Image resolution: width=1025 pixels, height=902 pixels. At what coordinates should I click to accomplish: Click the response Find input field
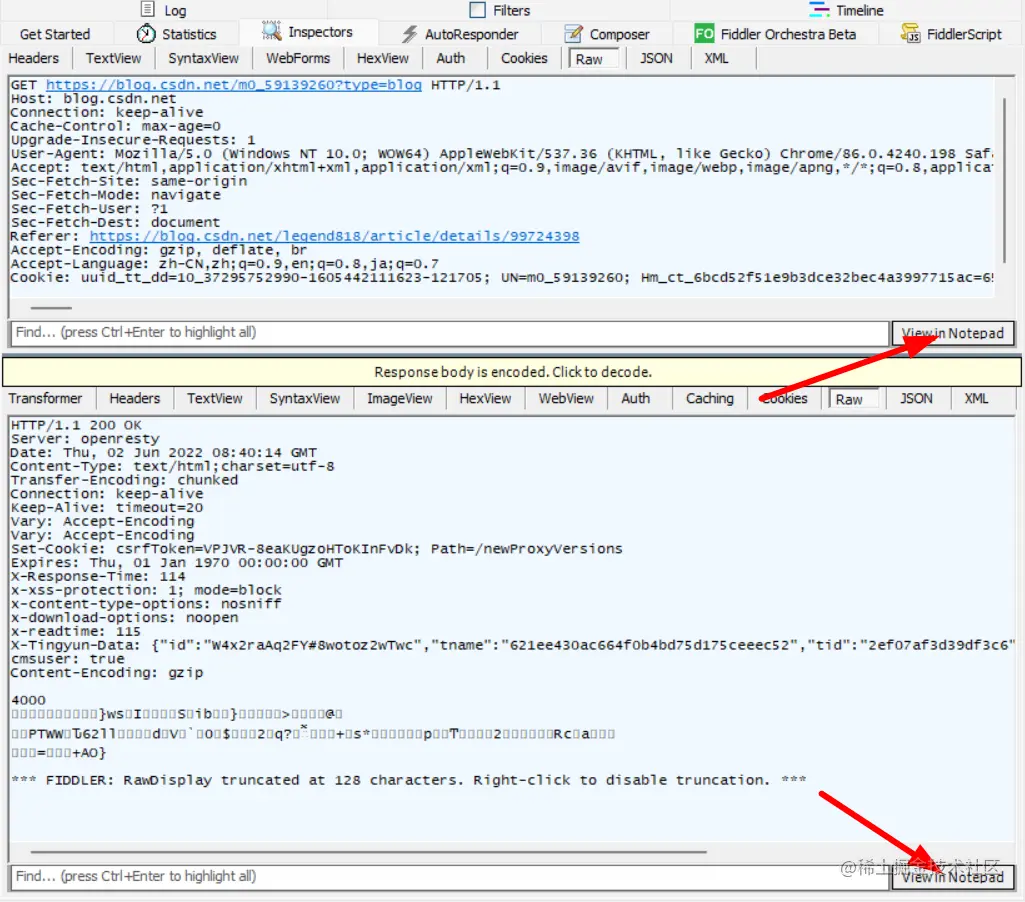[450, 877]
